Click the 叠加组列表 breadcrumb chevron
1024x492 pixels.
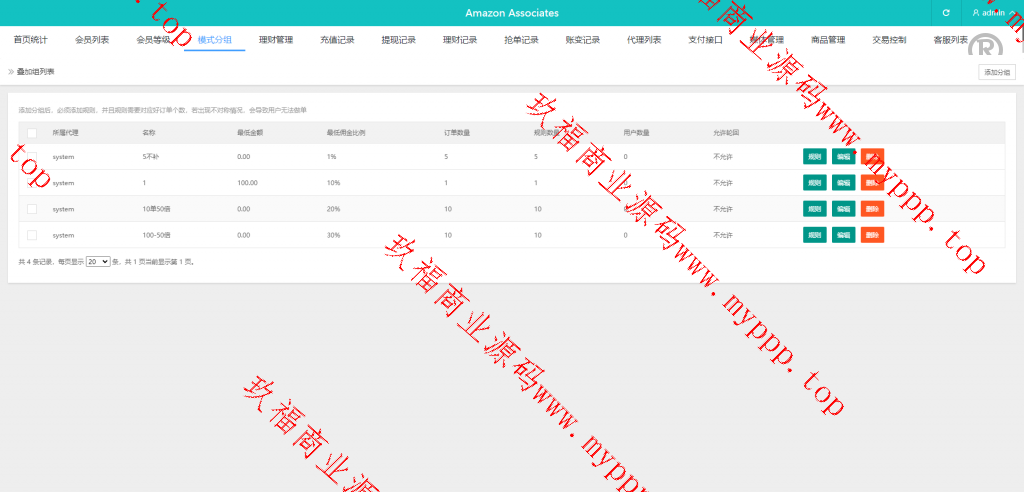pos(11,72)
